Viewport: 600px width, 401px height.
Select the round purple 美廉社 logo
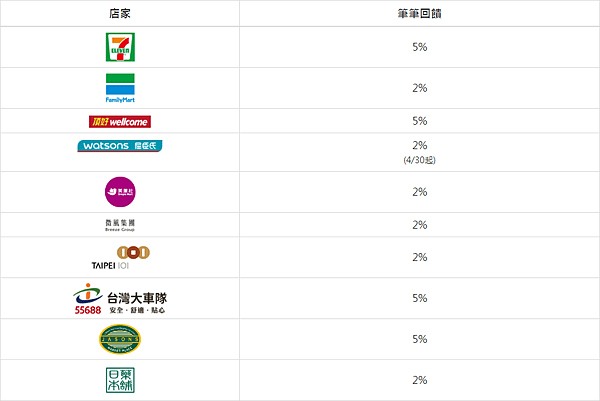tap(120, 192)
